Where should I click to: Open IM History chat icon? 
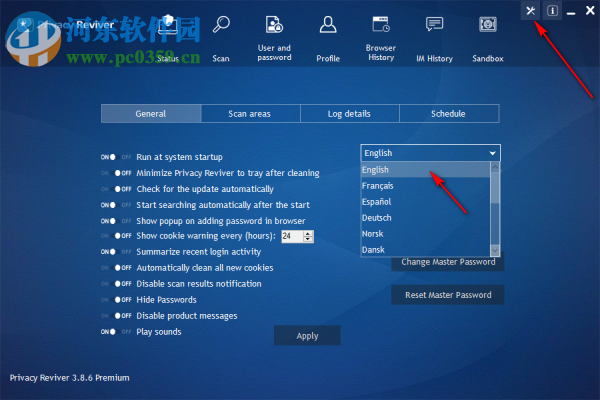(434, 24)
